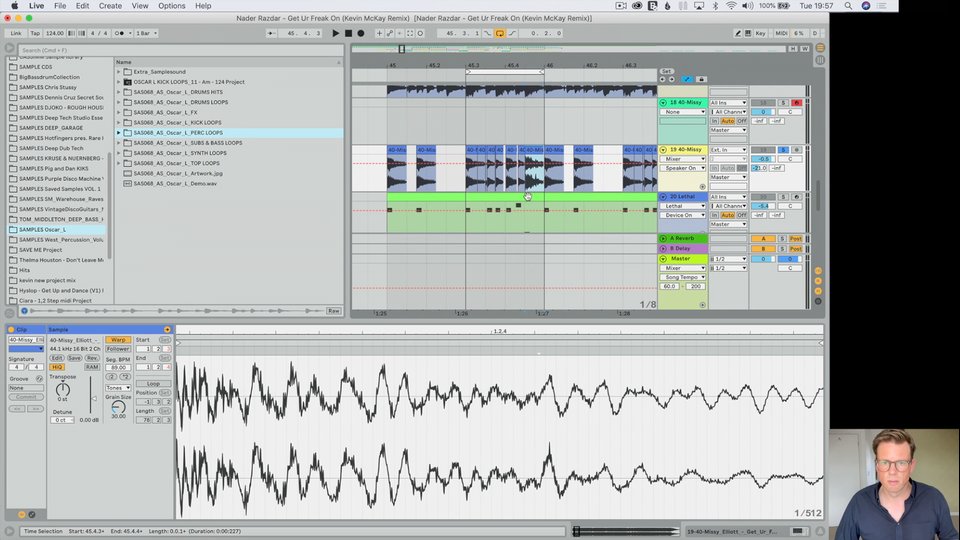Toggle the Follow playback arrow button

coord(271,33)
